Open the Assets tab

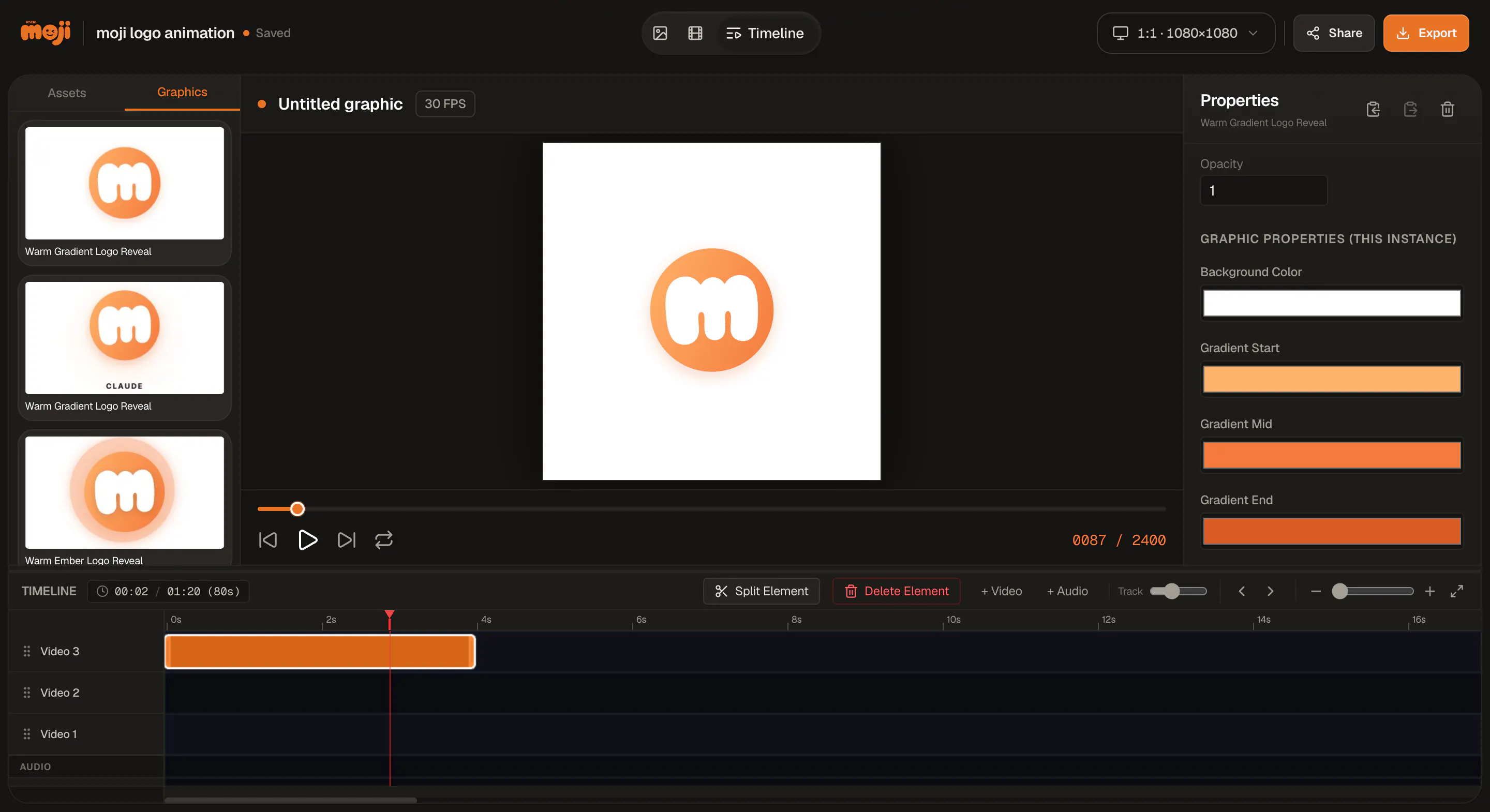(67, 93)
